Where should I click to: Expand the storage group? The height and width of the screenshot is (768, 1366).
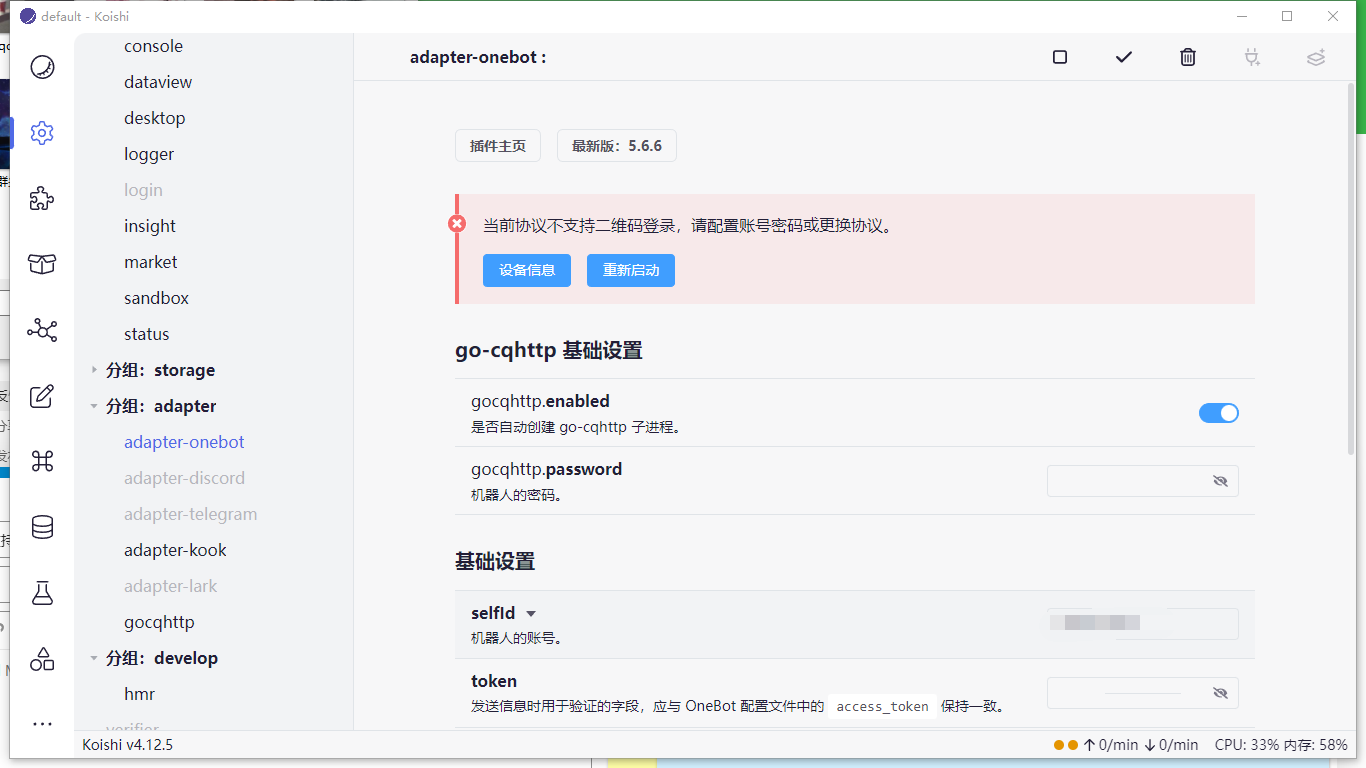95,370
